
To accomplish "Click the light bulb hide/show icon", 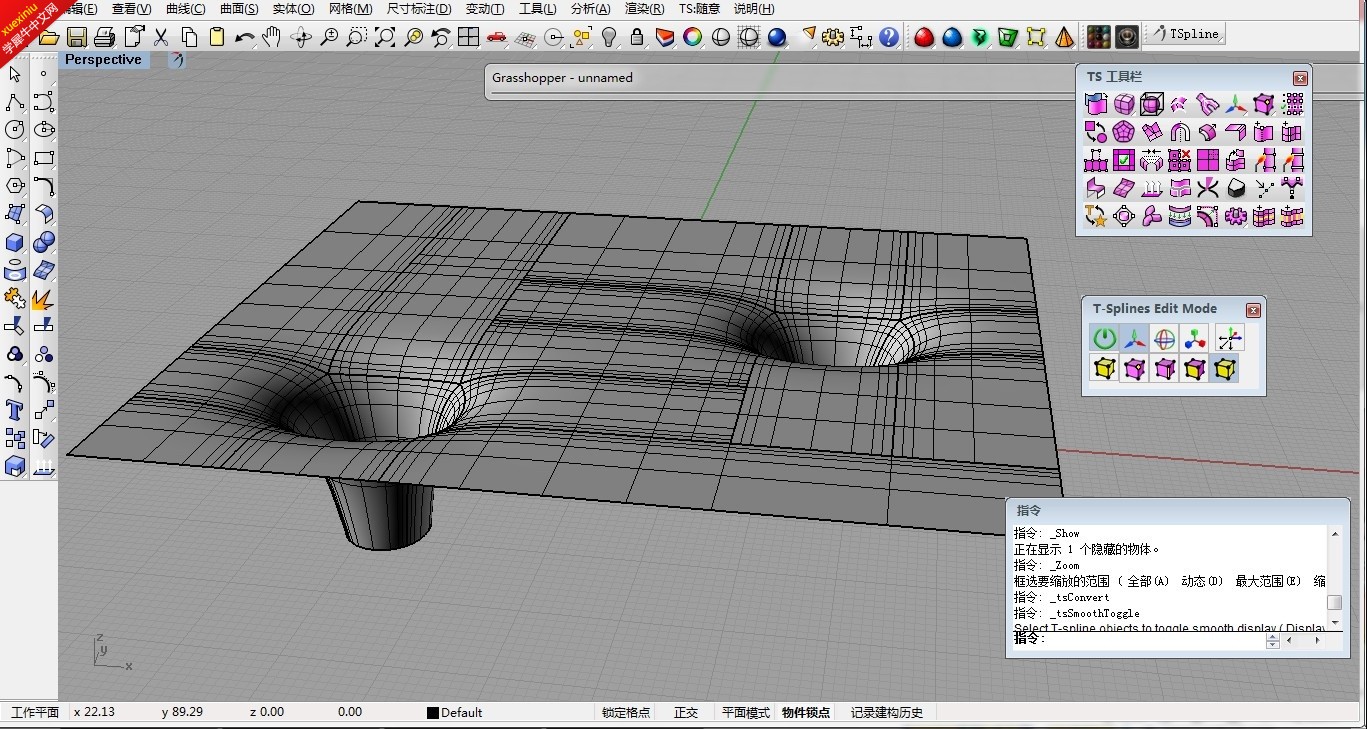I will tap(609, 38).
